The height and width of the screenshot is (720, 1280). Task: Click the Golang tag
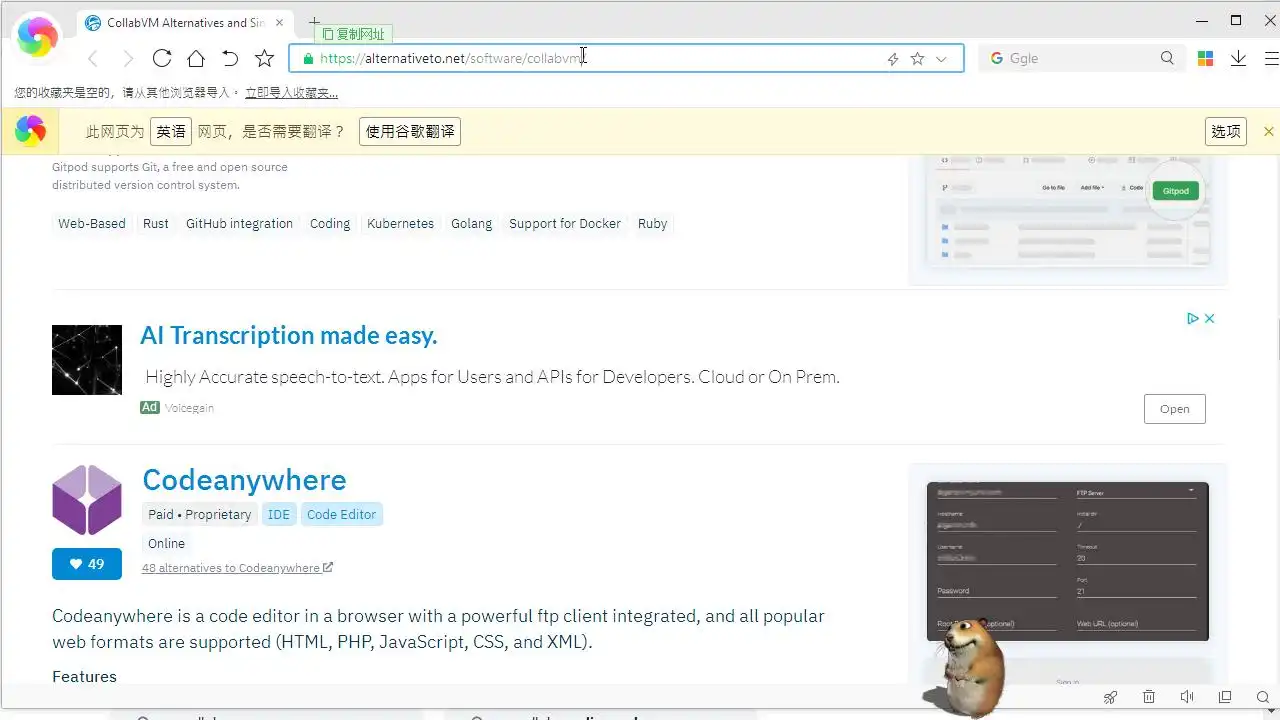[471, 224]
